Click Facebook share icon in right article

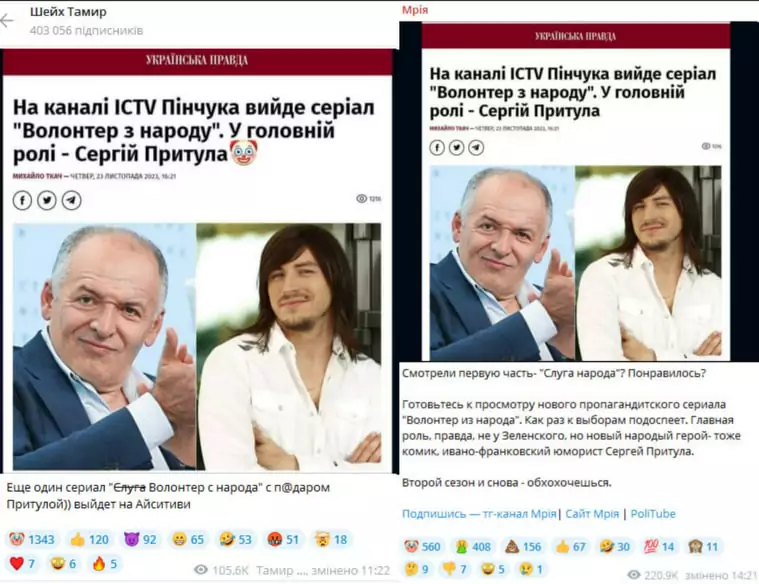437,147
